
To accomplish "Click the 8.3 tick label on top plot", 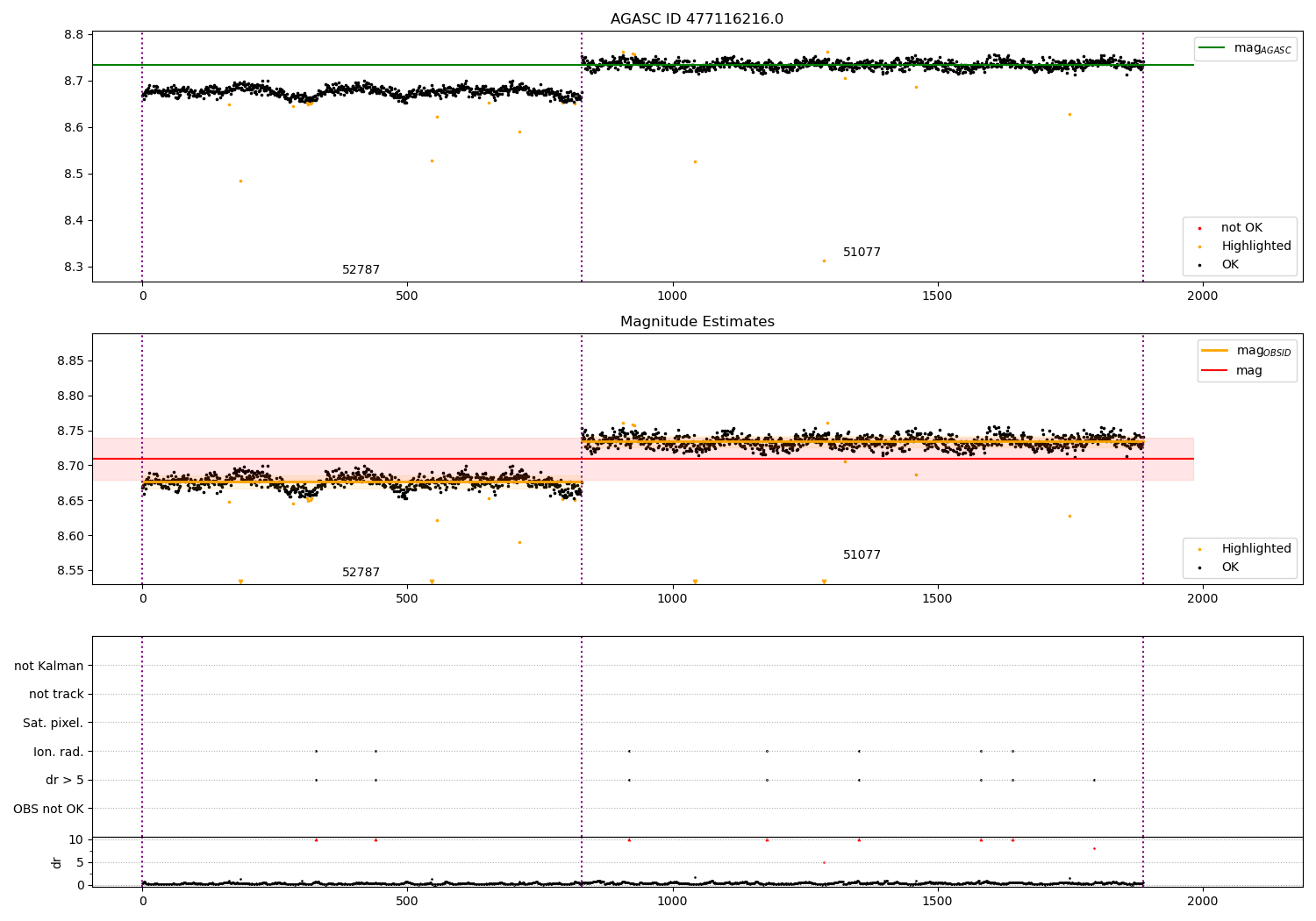I will pos(75,267).
